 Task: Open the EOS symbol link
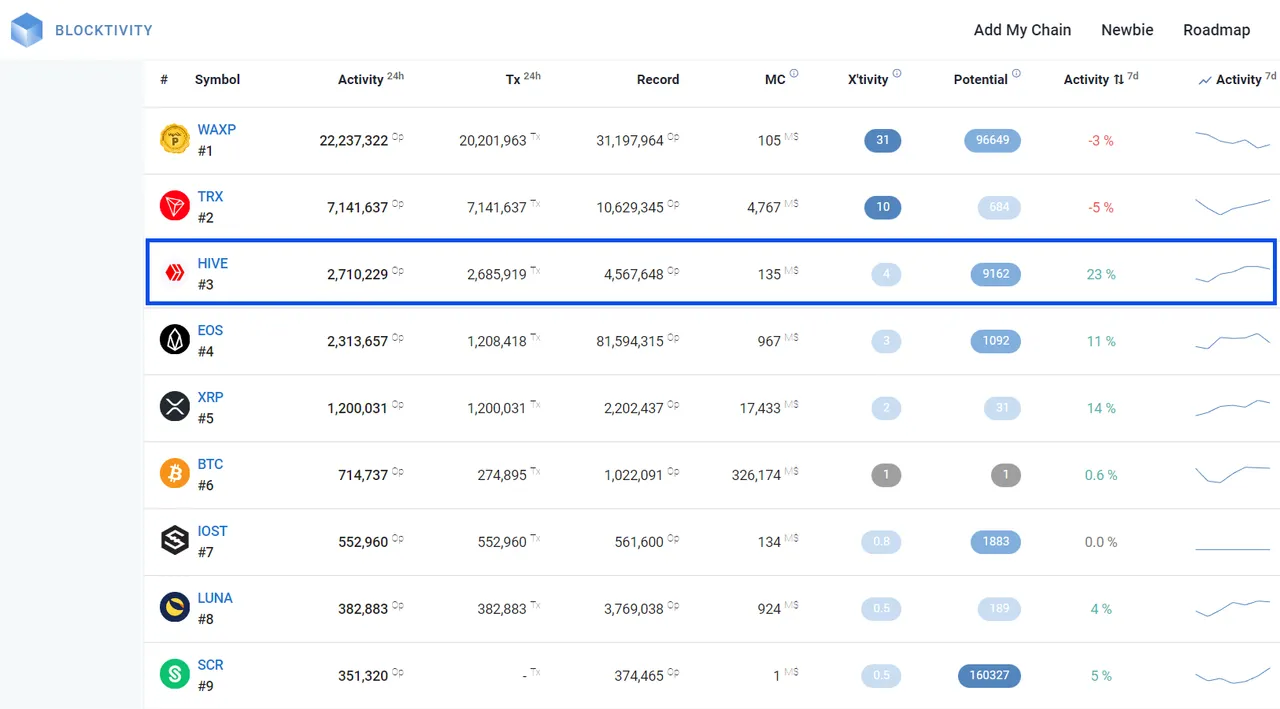[210, 330]
